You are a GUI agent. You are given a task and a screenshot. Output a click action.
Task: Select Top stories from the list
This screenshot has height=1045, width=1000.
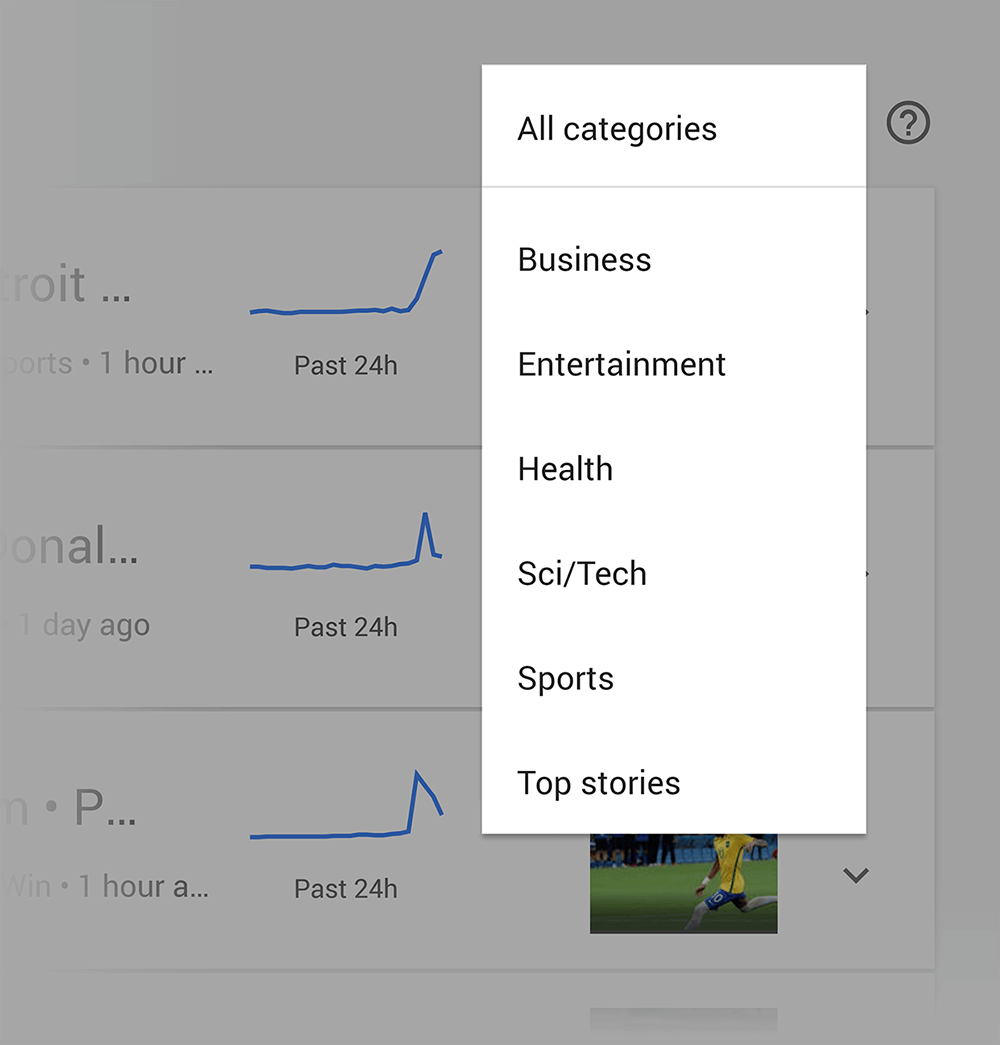point(673,782)
